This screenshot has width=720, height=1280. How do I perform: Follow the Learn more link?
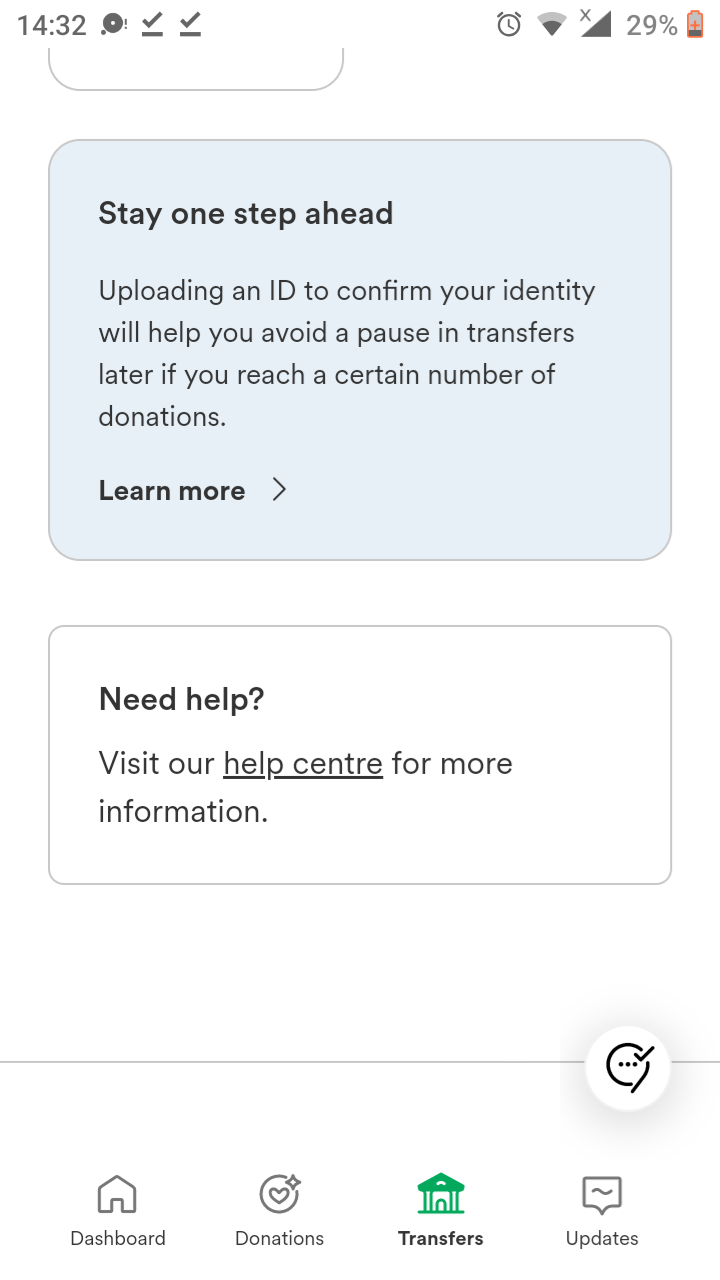172,490
